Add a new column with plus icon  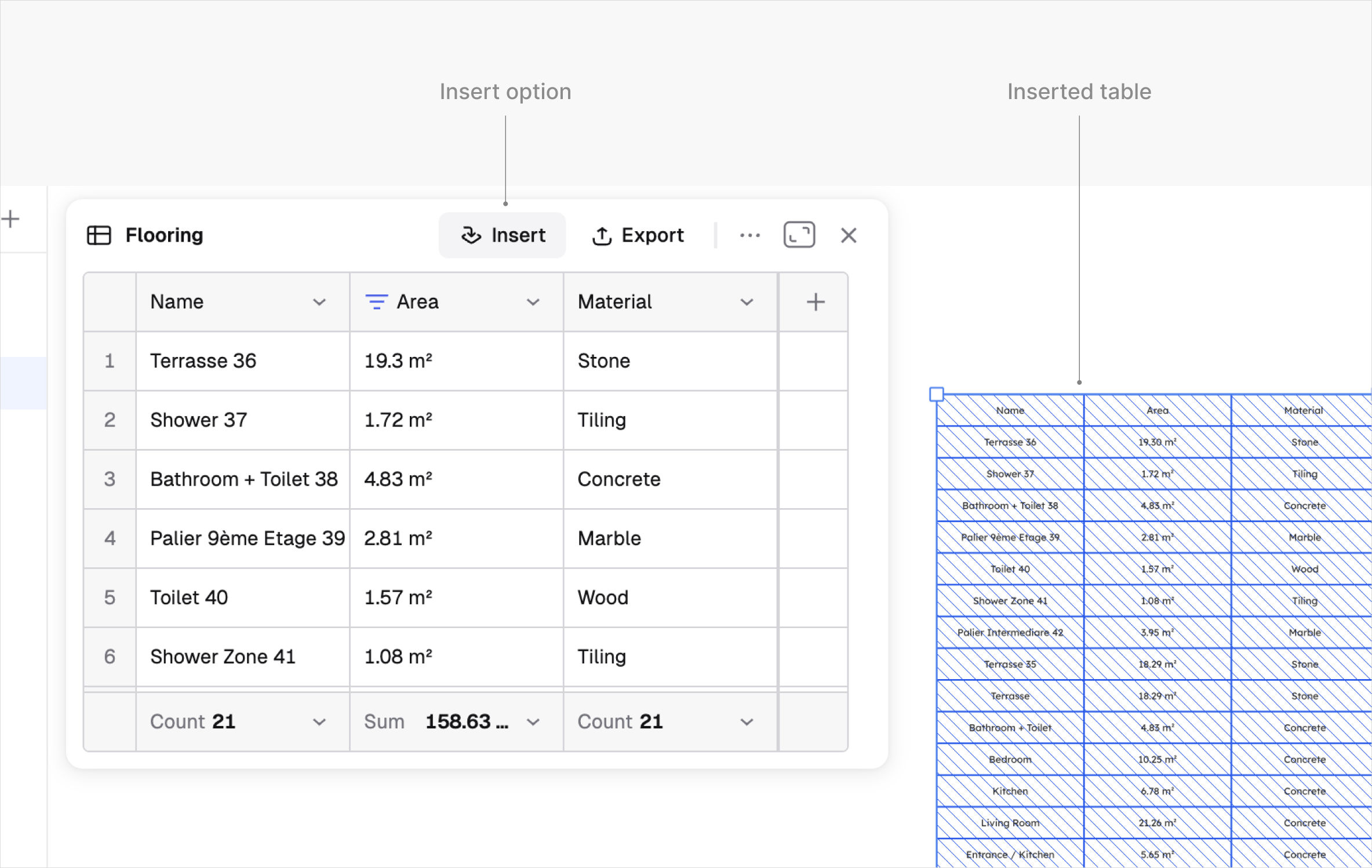click(815, 302)
